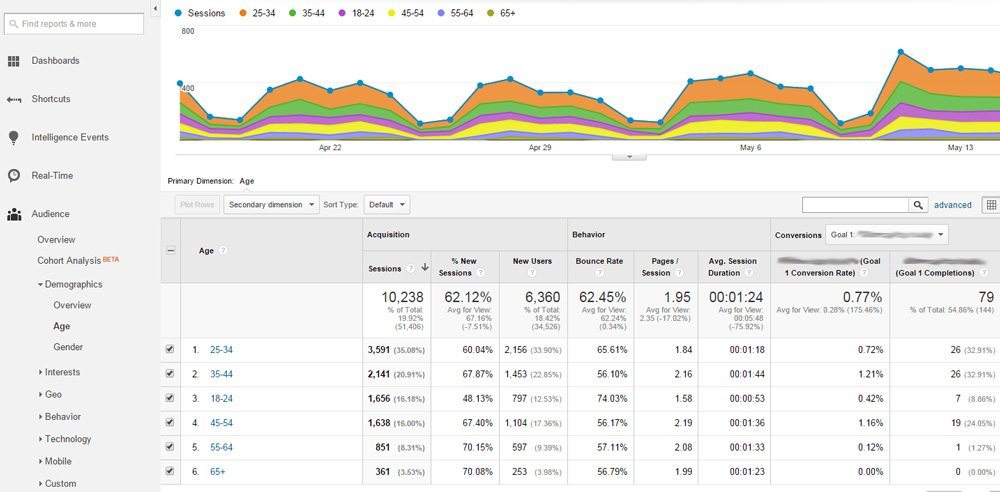1000x492 pixels.
Task: Click the Sessions blue legend dot
Action: (x=178, y=13)
